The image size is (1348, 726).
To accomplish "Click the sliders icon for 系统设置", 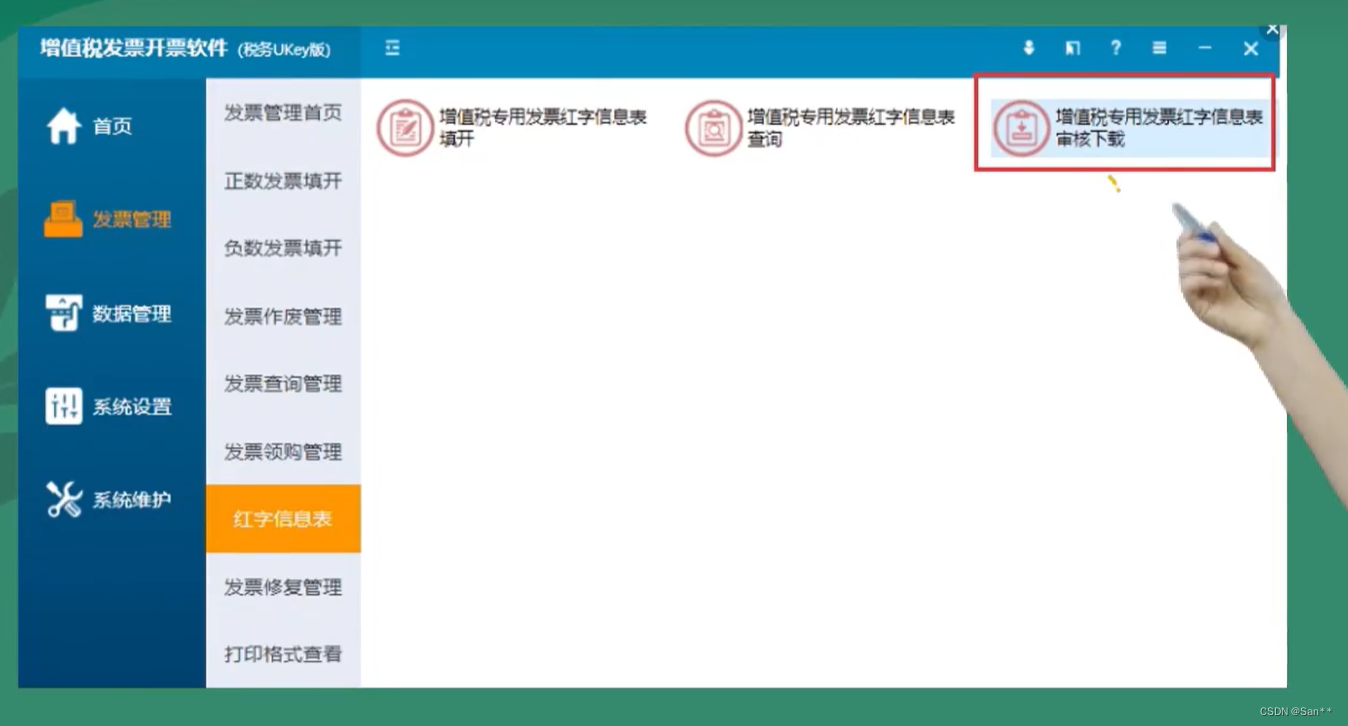I will 64,406.
